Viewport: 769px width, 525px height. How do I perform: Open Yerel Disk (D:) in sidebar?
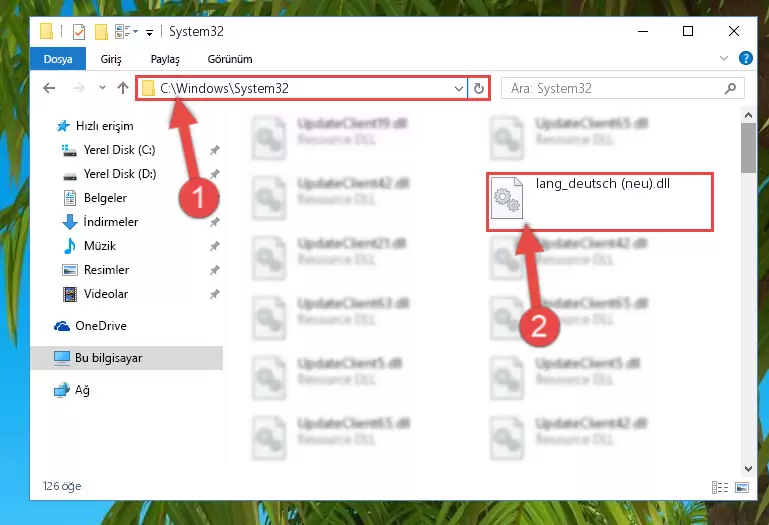(x=120, y=174)
